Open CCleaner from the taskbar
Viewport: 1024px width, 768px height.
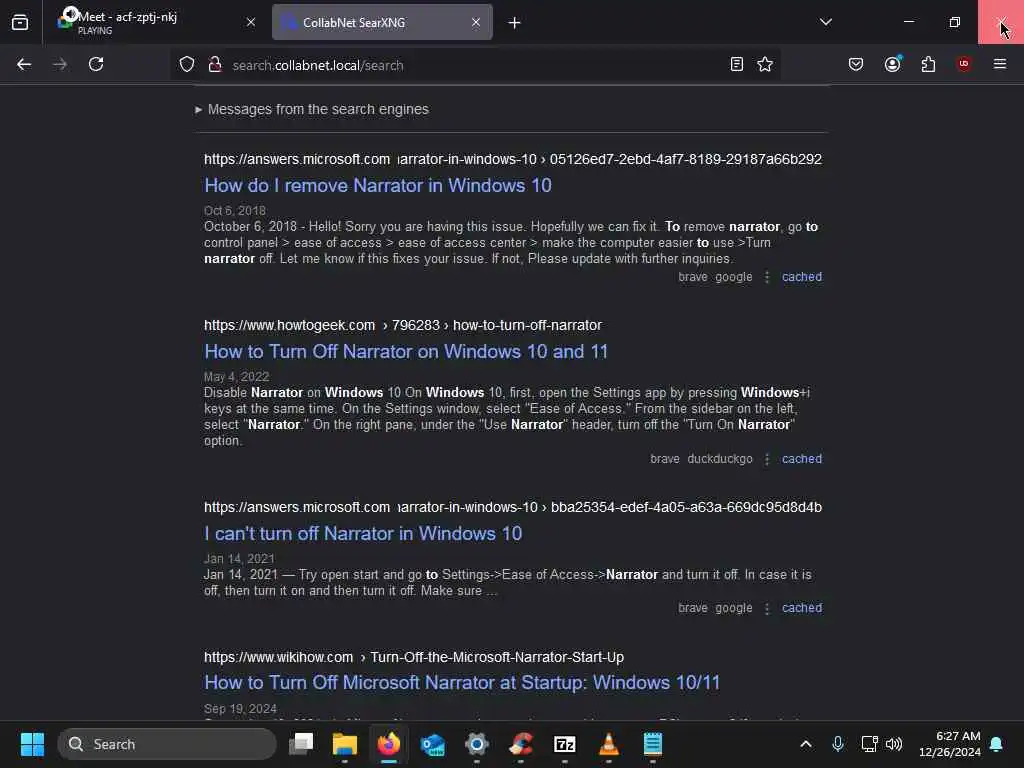pos(521,744)
